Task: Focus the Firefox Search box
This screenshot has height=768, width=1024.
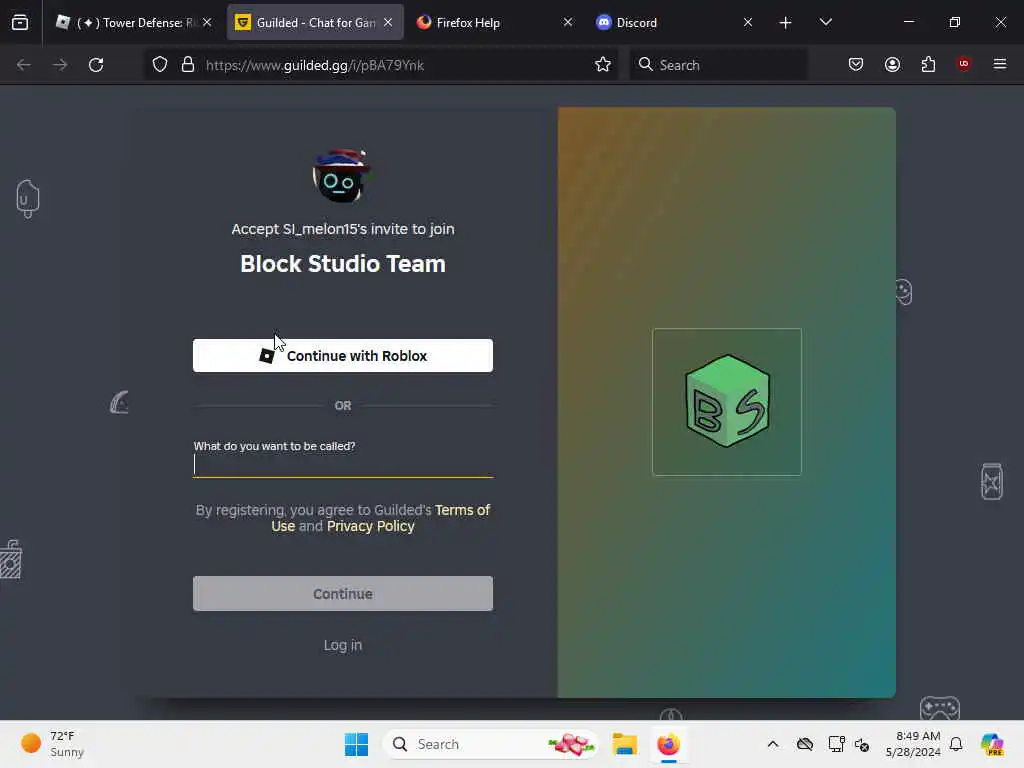Action: [718, 65]
